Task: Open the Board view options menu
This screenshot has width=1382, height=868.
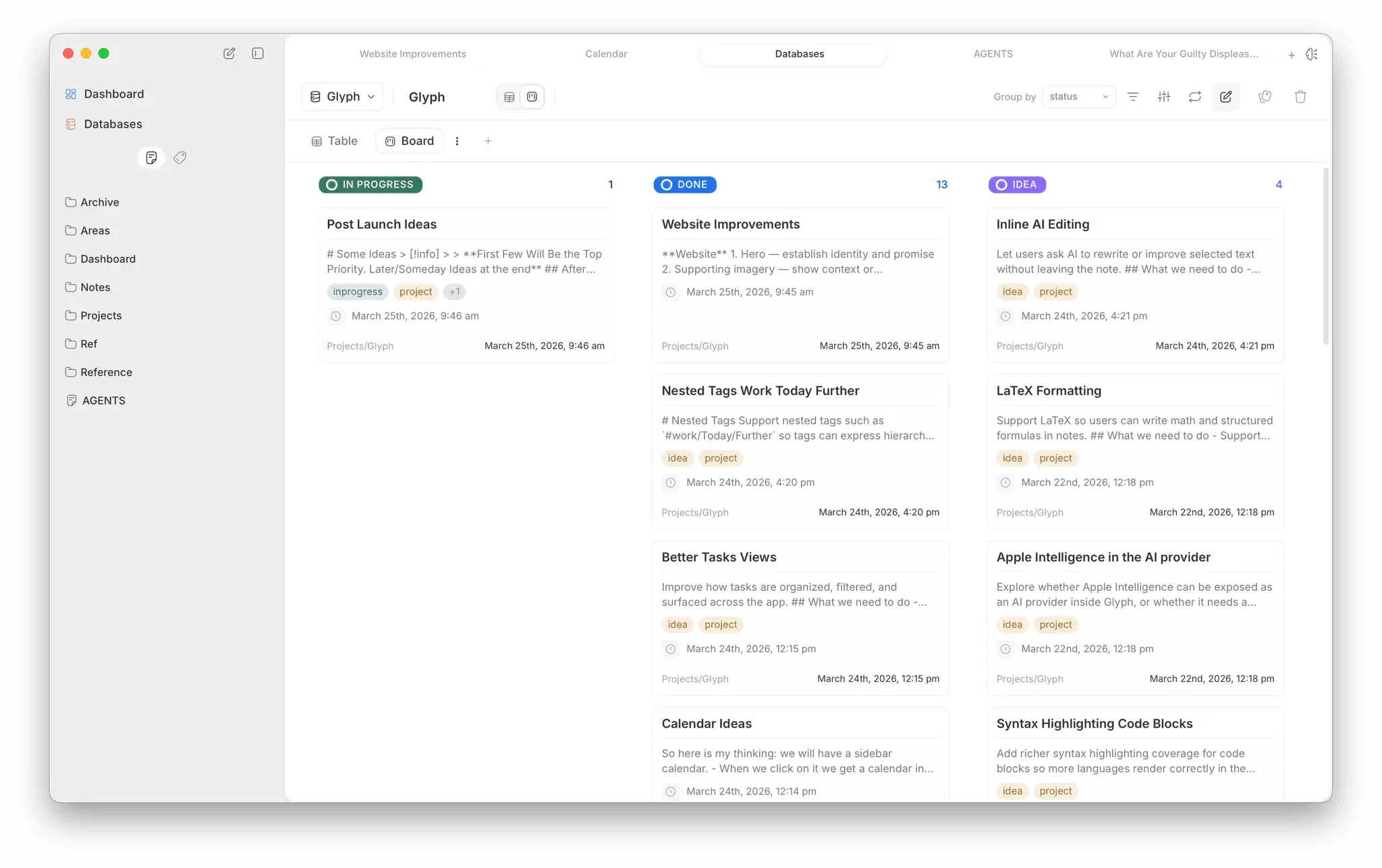Action: point(457,141)
